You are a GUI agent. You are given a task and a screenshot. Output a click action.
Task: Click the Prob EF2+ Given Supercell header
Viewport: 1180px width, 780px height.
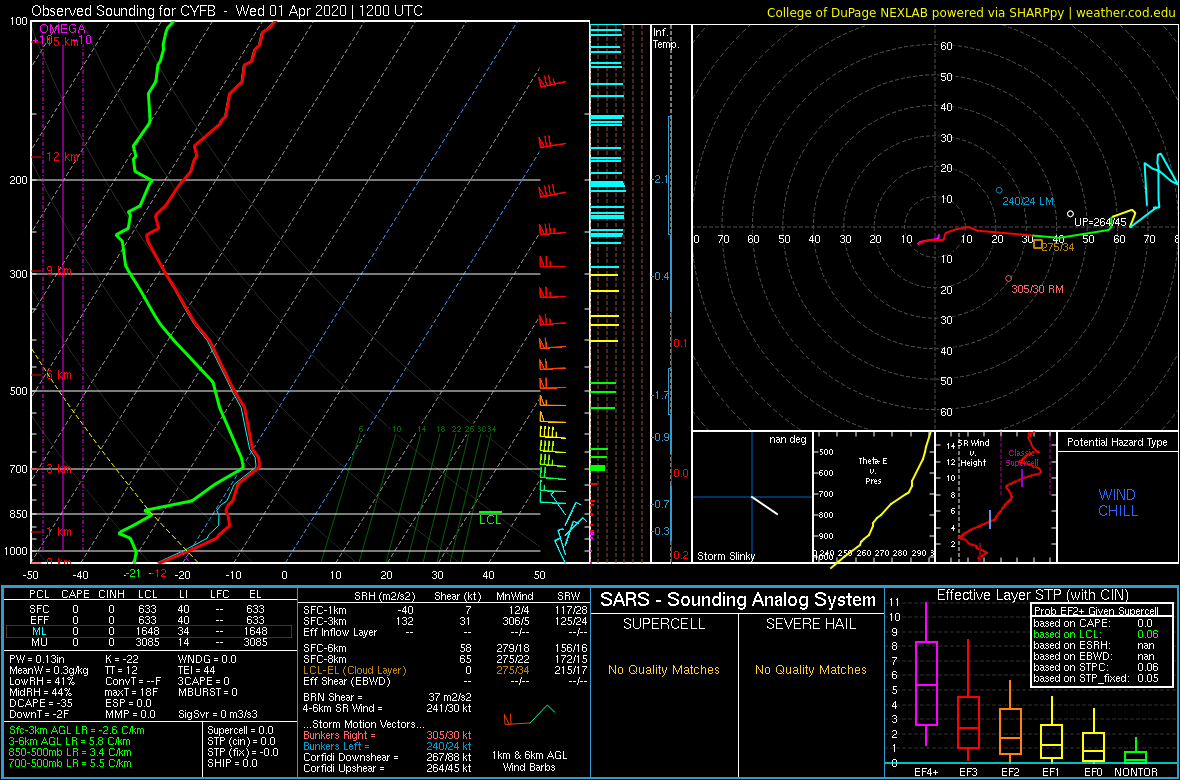[1094, 611]
